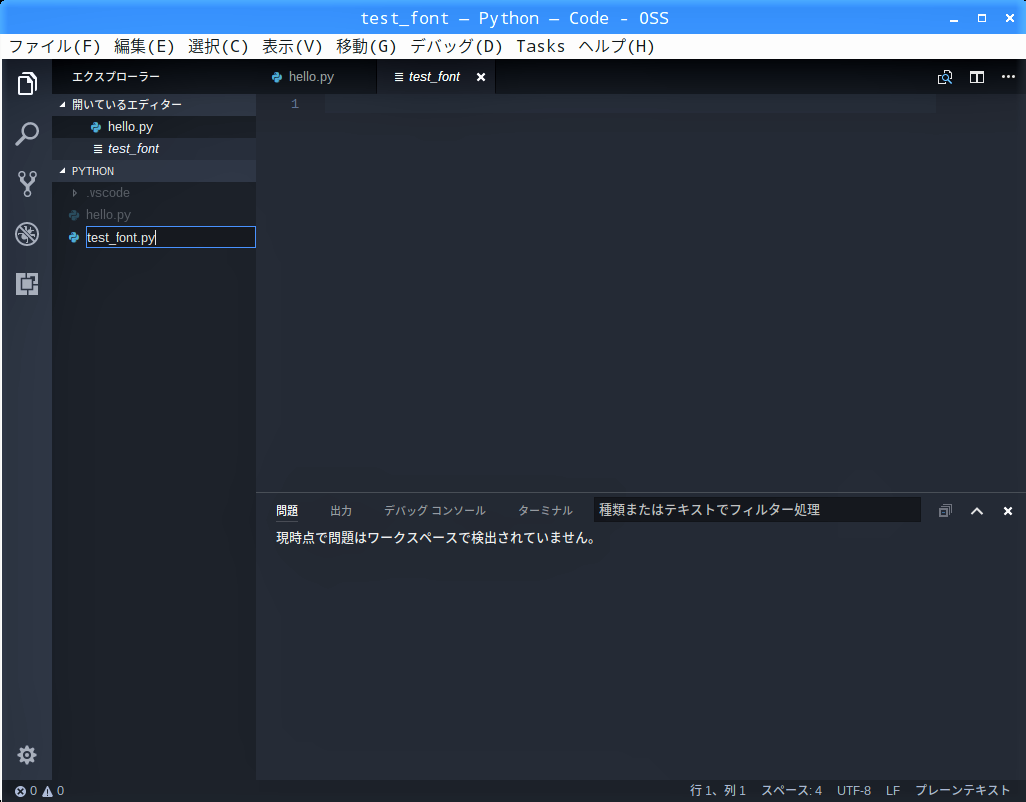Click 行 1、列 1 cursor position status

click(x=718, y=791)
